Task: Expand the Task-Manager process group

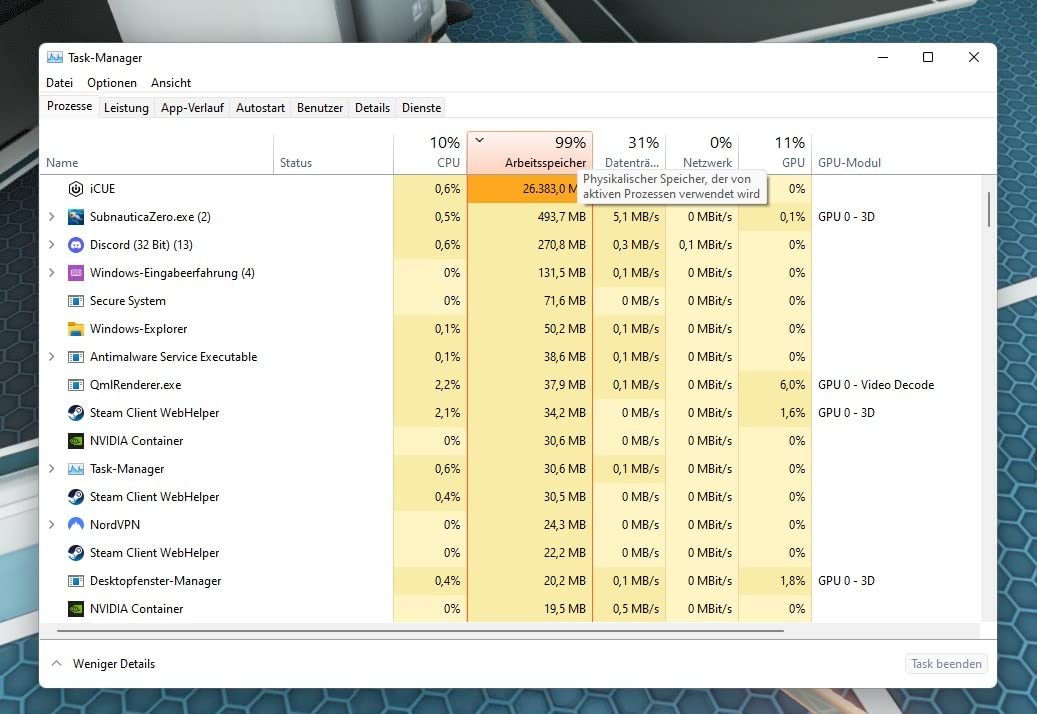Action: (52, 468)
